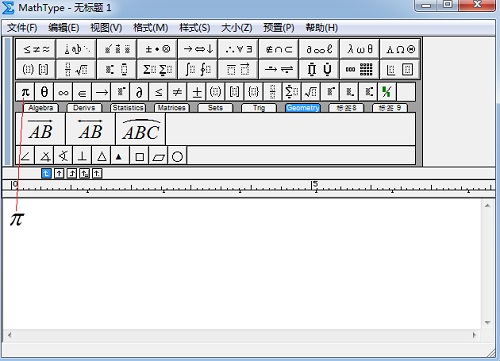Viewport: 500px width, 361px height.
Task: Insert the filled black triangle symbol
Action: pyautogui.click(x=119, y=156)
